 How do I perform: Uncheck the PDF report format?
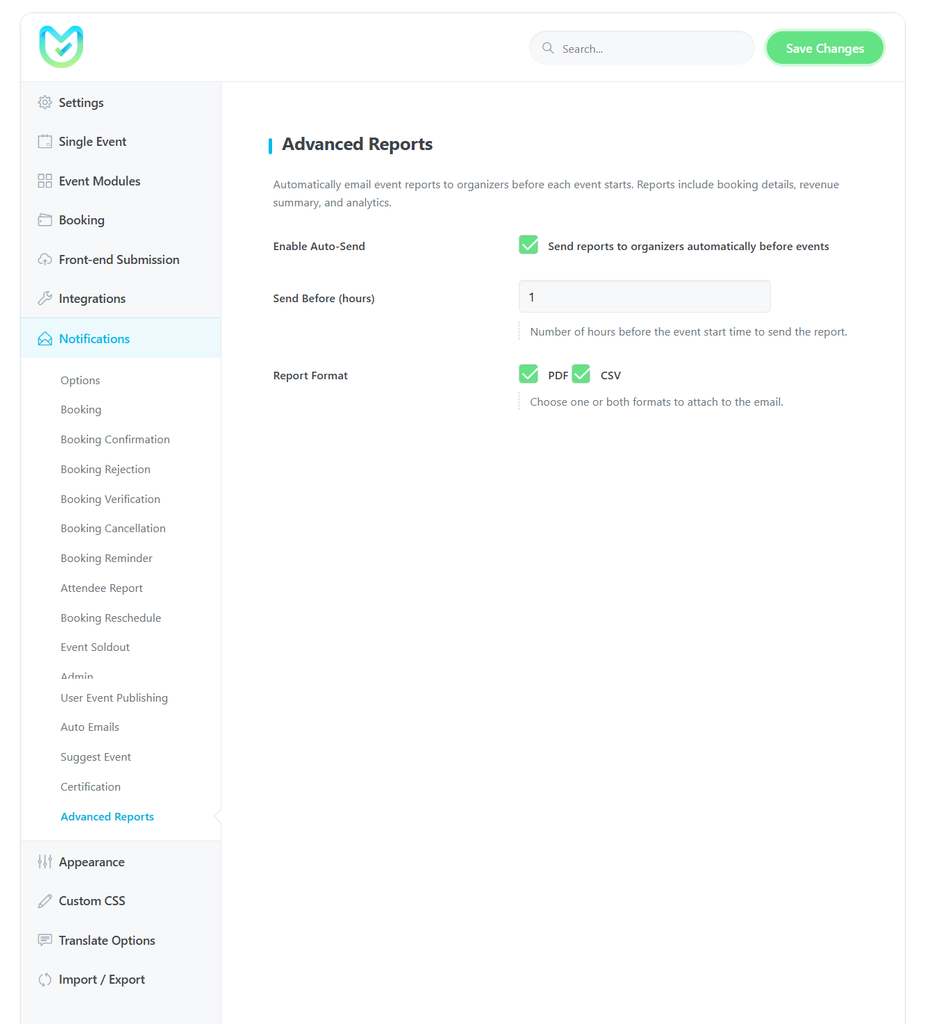tap(529, 374)
